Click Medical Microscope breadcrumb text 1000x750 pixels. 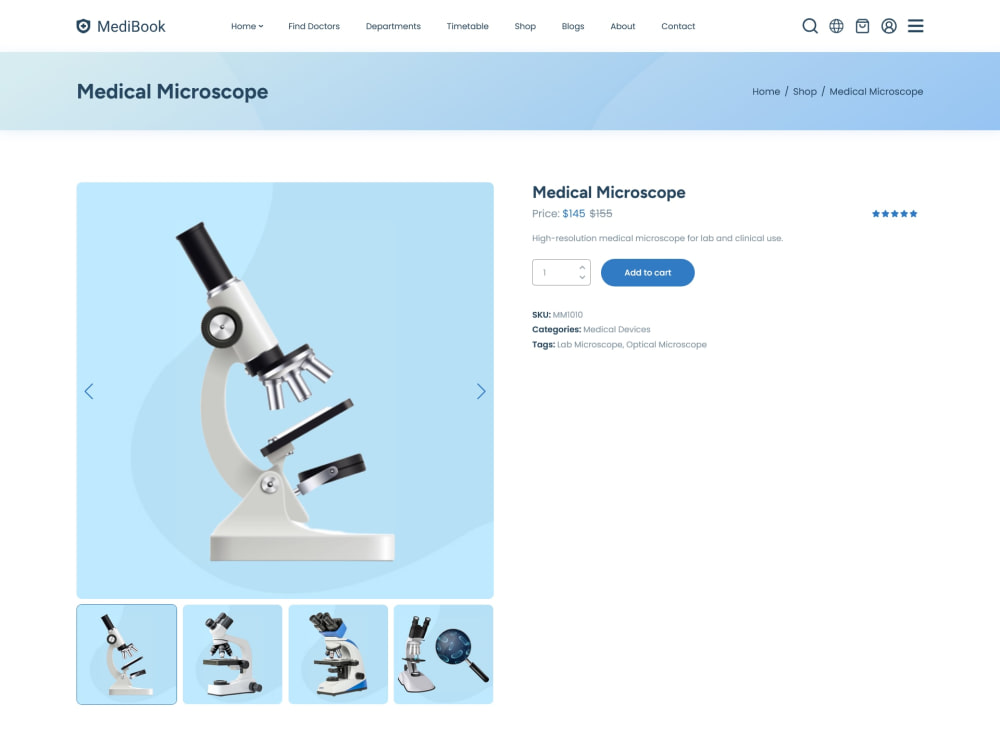pos(876,91)
